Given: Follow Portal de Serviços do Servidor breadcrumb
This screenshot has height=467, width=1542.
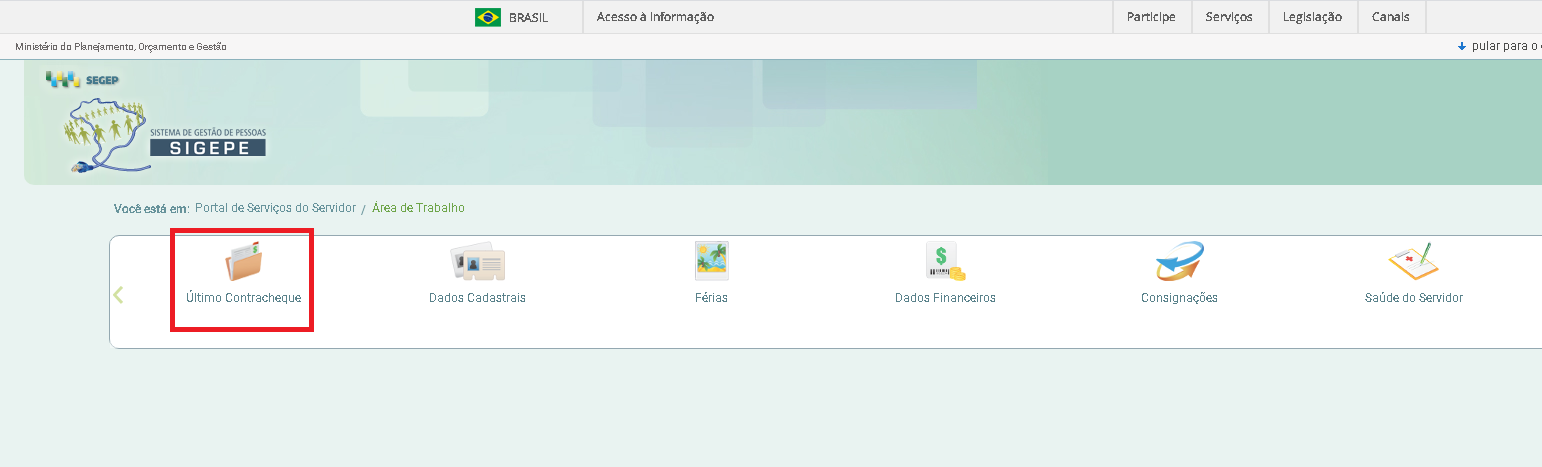Looking at the screenshot, I should pyautogui.click(x=275, y=208).
